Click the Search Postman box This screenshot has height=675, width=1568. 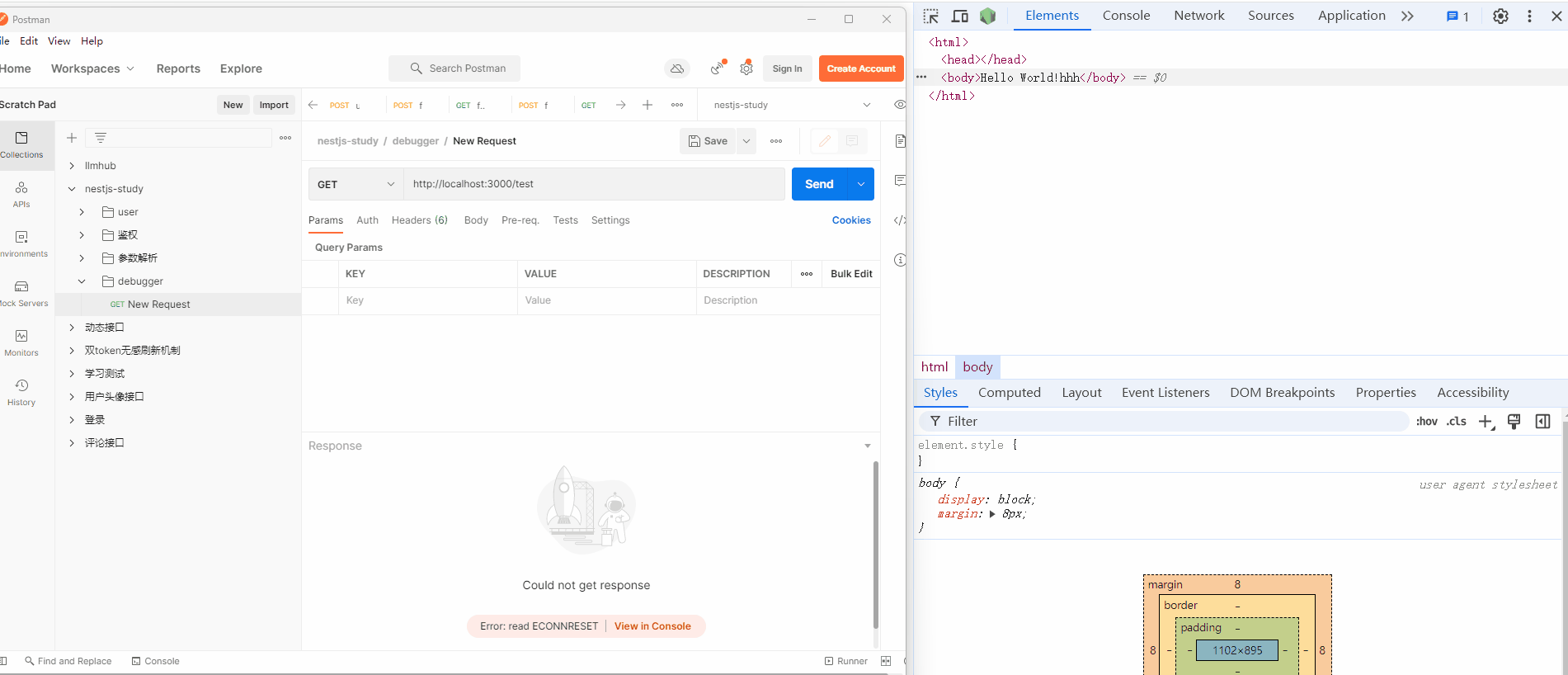click(454, 68)
